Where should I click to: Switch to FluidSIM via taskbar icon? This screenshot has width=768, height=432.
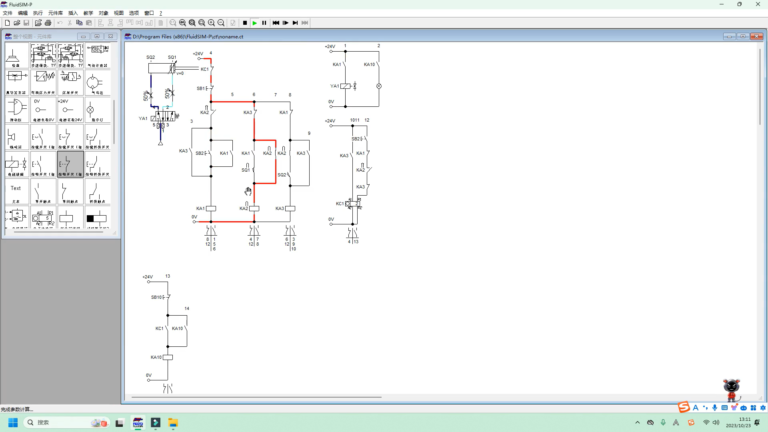coord(138,423)
